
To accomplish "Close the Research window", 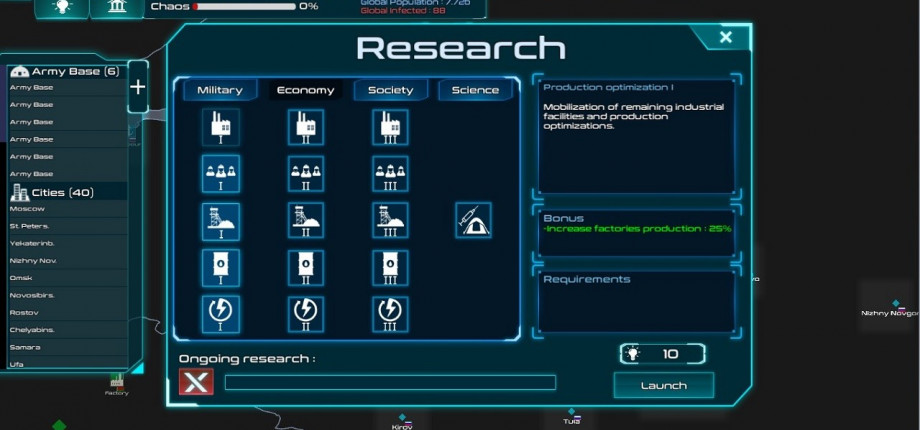I will click(x=726, y=38).
